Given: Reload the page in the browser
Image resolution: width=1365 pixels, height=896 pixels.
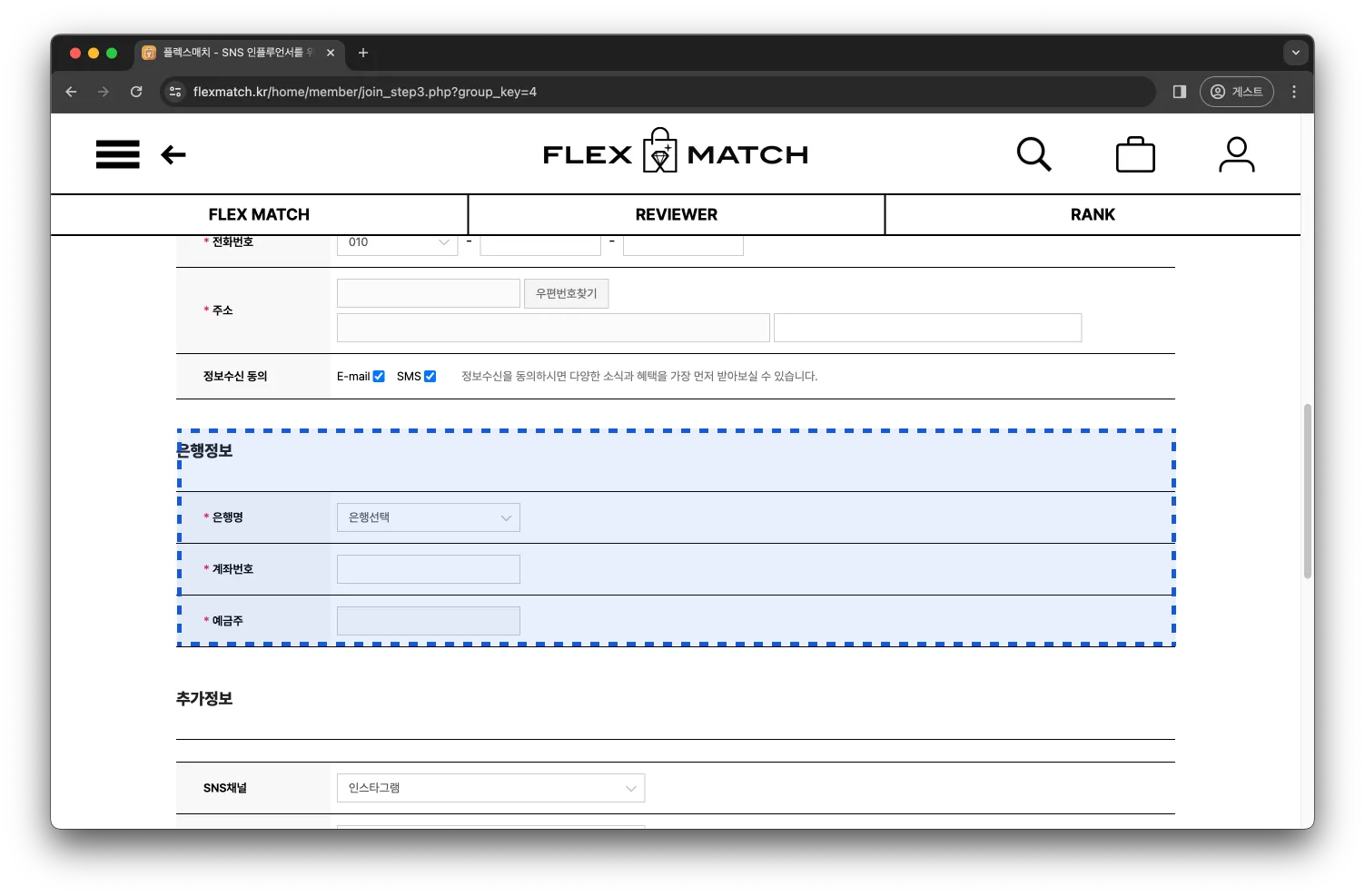Looking at the screenshot, I should [x=136, y=92].
